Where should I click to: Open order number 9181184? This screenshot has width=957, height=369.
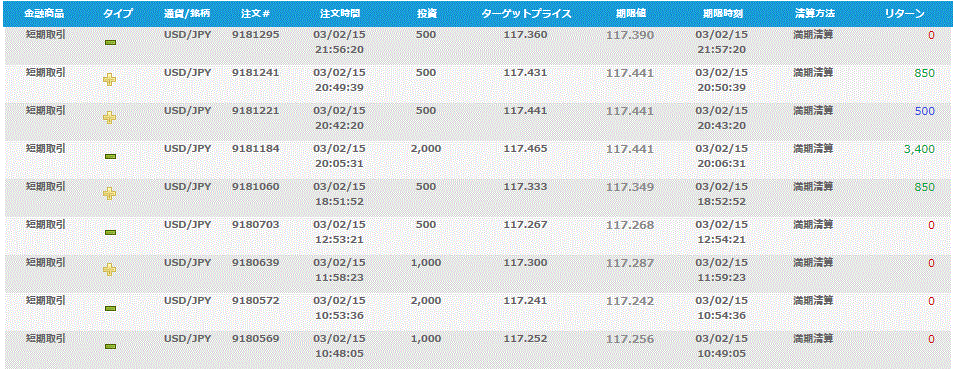tap(255, 148)
